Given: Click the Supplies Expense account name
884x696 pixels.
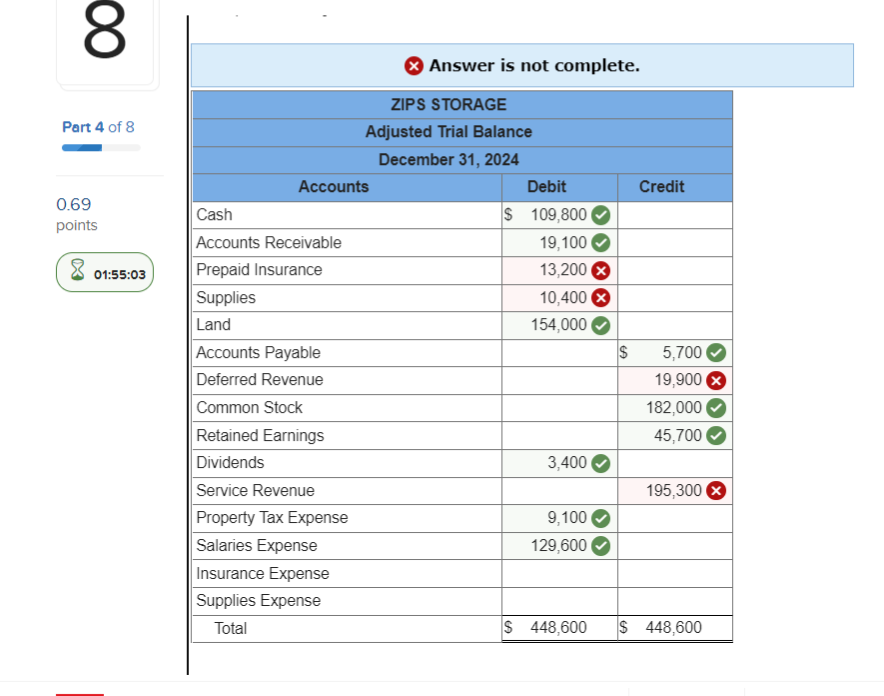Looking at the screenshot, I should 258,601.
